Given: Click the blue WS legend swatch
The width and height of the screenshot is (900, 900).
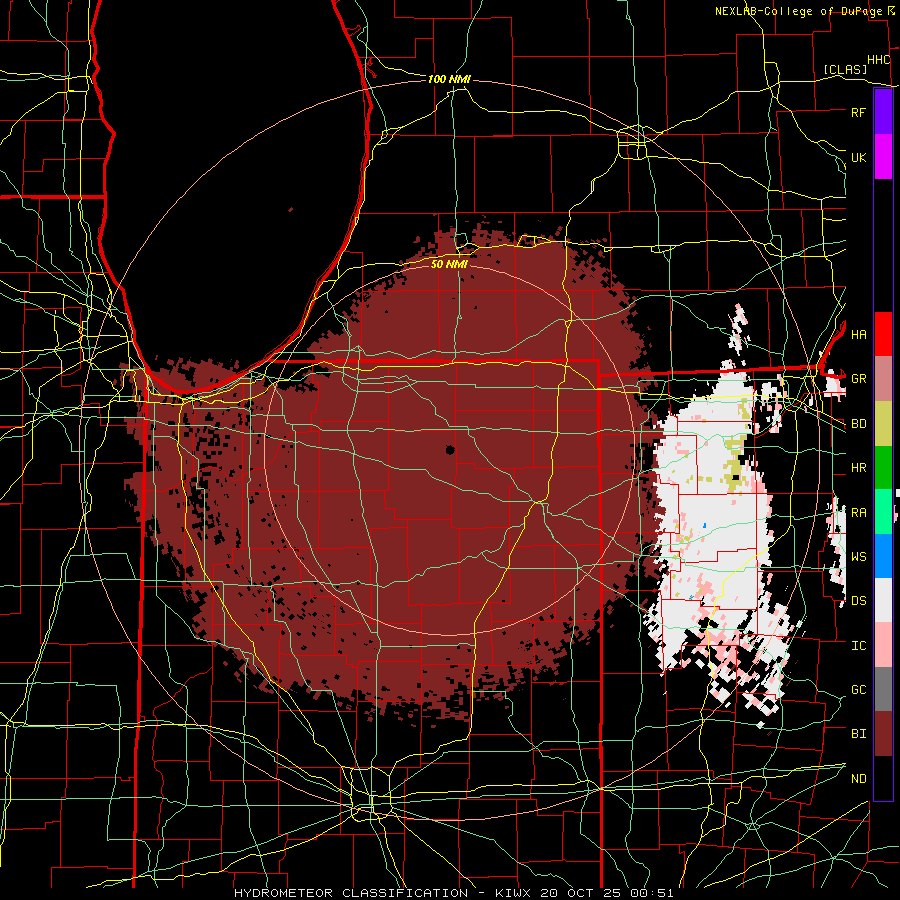Looking at the screenshot, I should click(883, 556).
